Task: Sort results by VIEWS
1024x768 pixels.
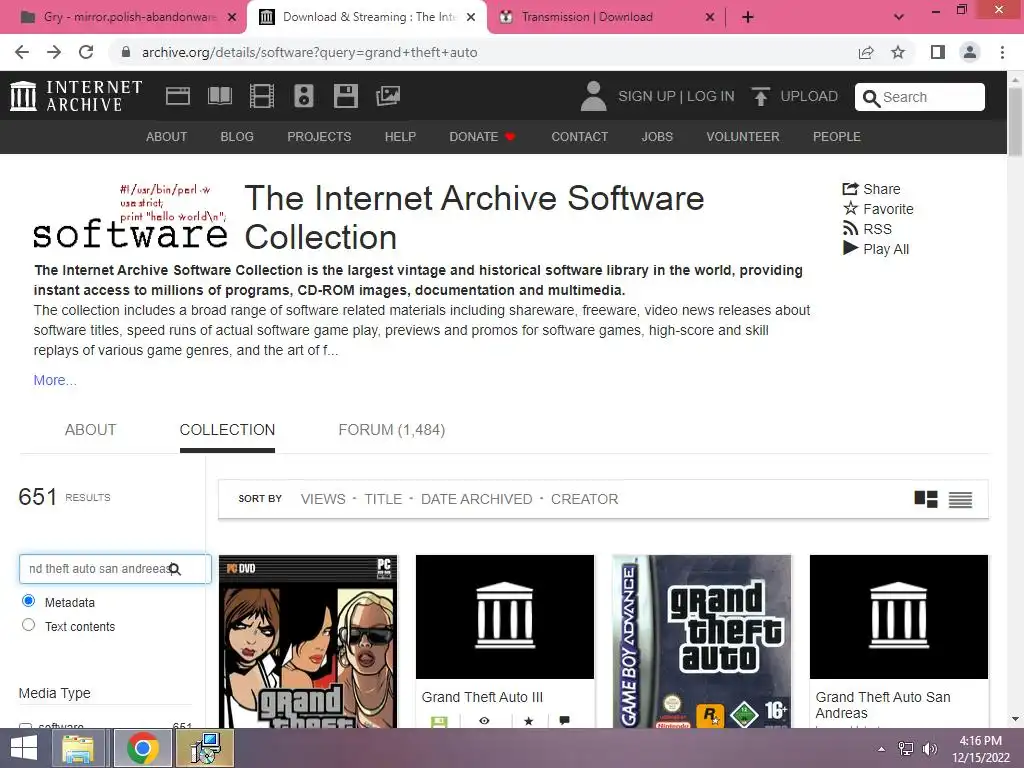Action: coord(323,499)
